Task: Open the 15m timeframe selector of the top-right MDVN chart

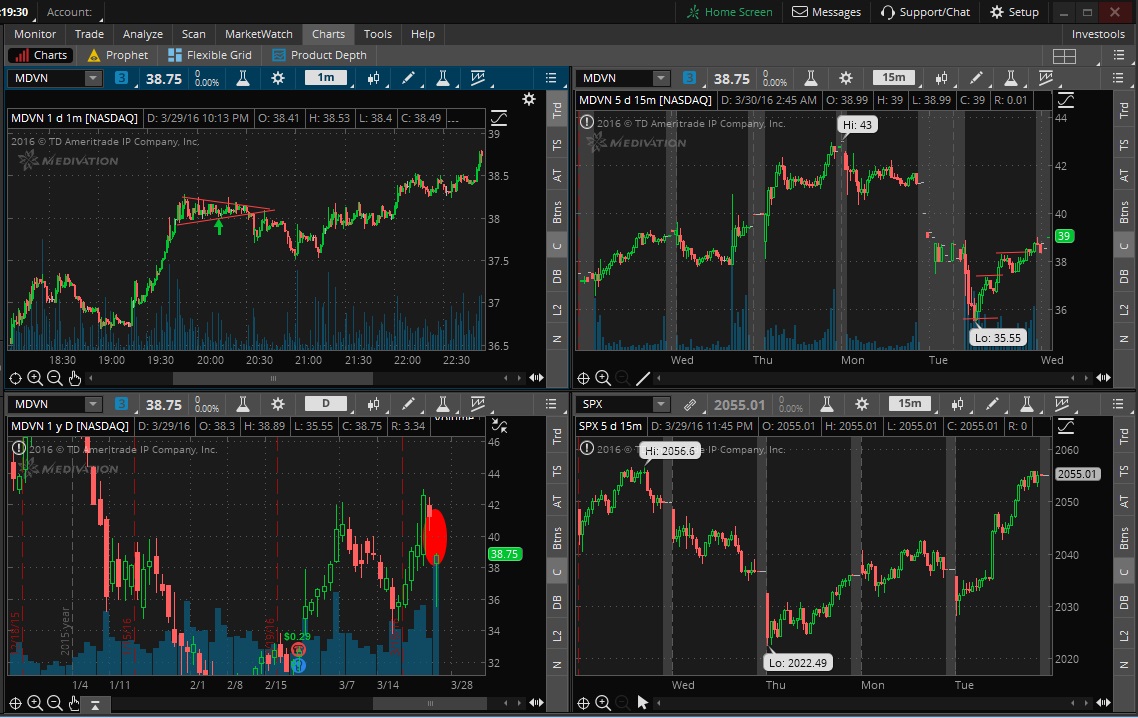Action: (x=894, y=78)
